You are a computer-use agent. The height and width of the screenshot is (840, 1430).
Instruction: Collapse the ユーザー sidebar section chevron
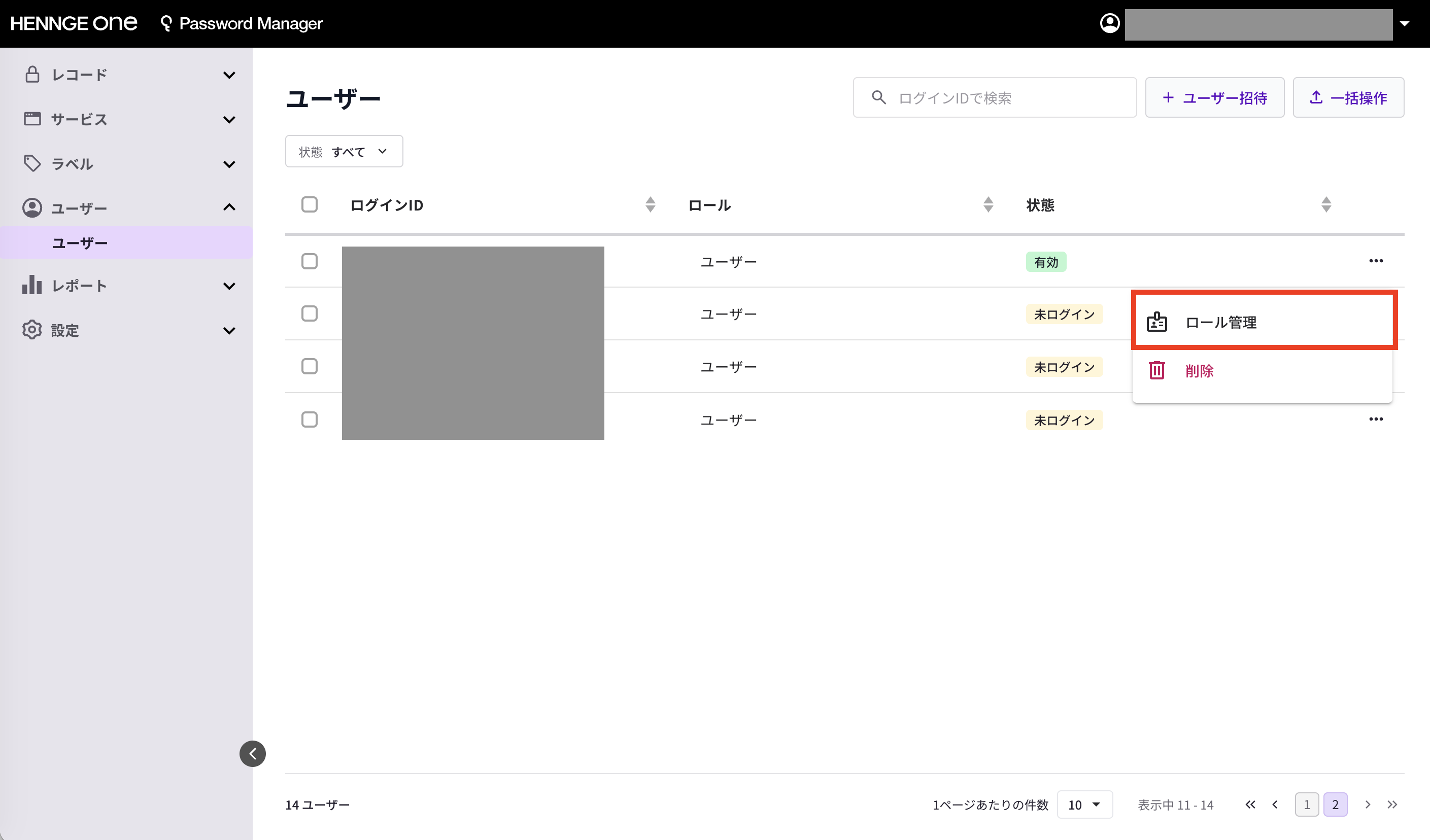click(229, 207)
